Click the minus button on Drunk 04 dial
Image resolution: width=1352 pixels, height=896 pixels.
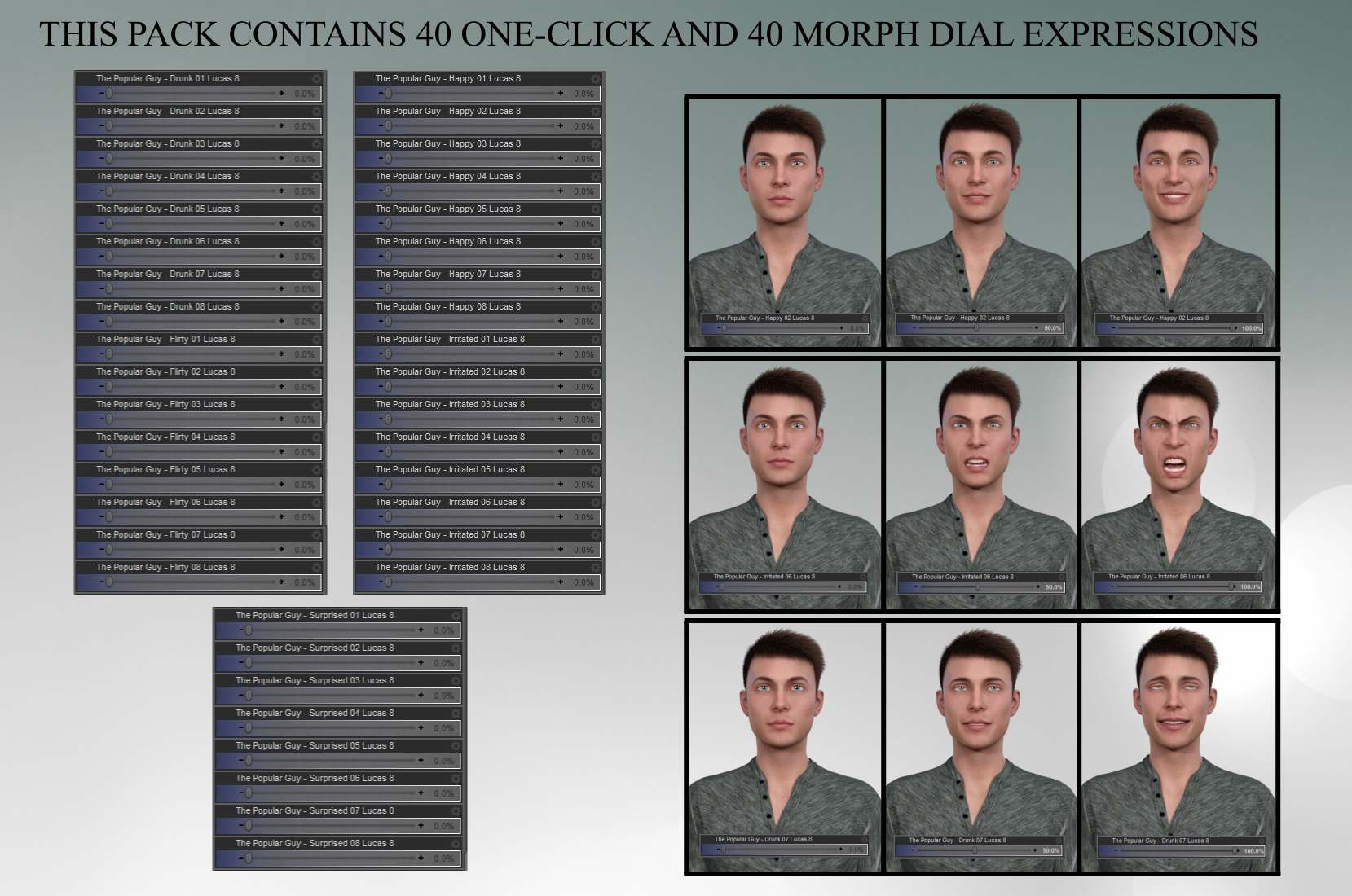(x=102, y=191)
